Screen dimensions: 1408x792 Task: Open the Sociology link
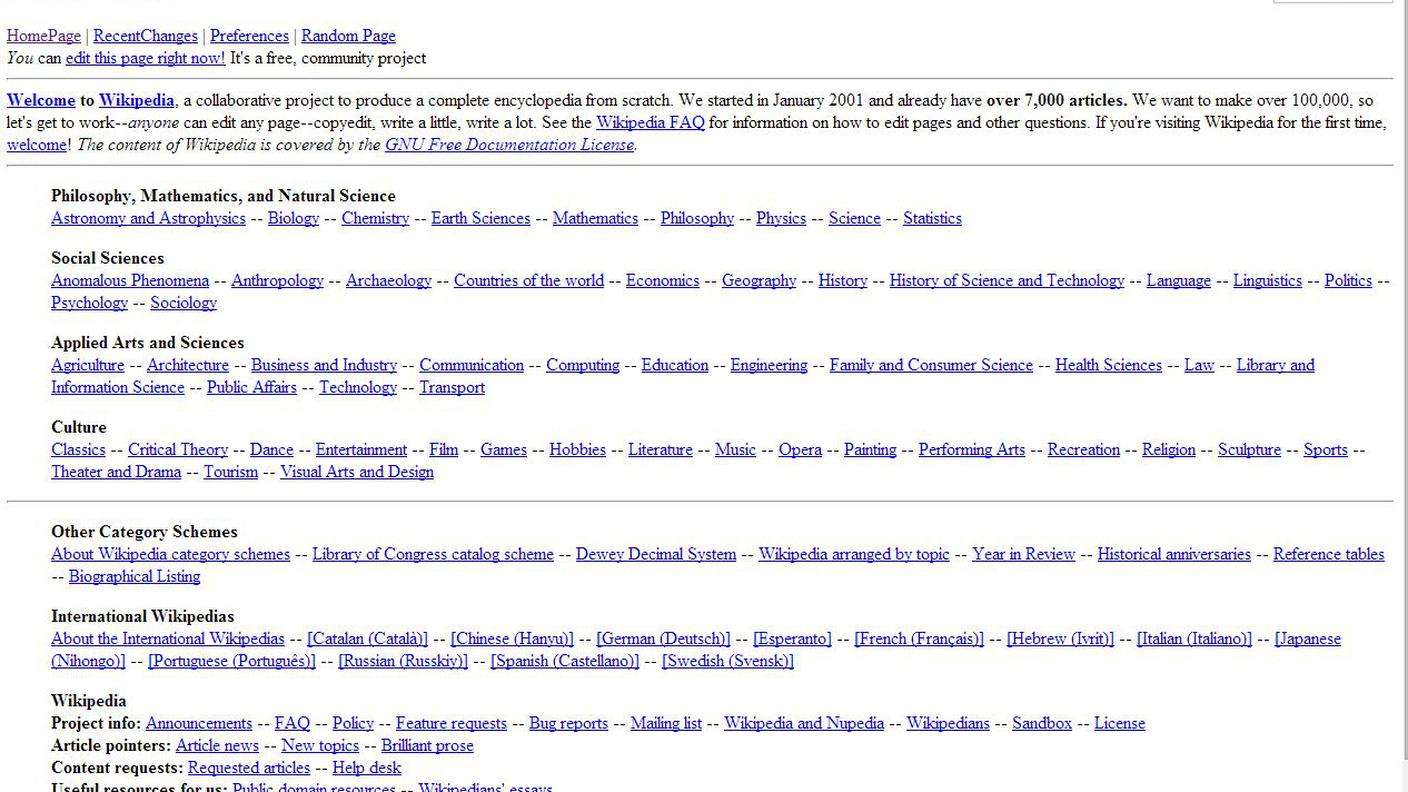click(183, 303)
